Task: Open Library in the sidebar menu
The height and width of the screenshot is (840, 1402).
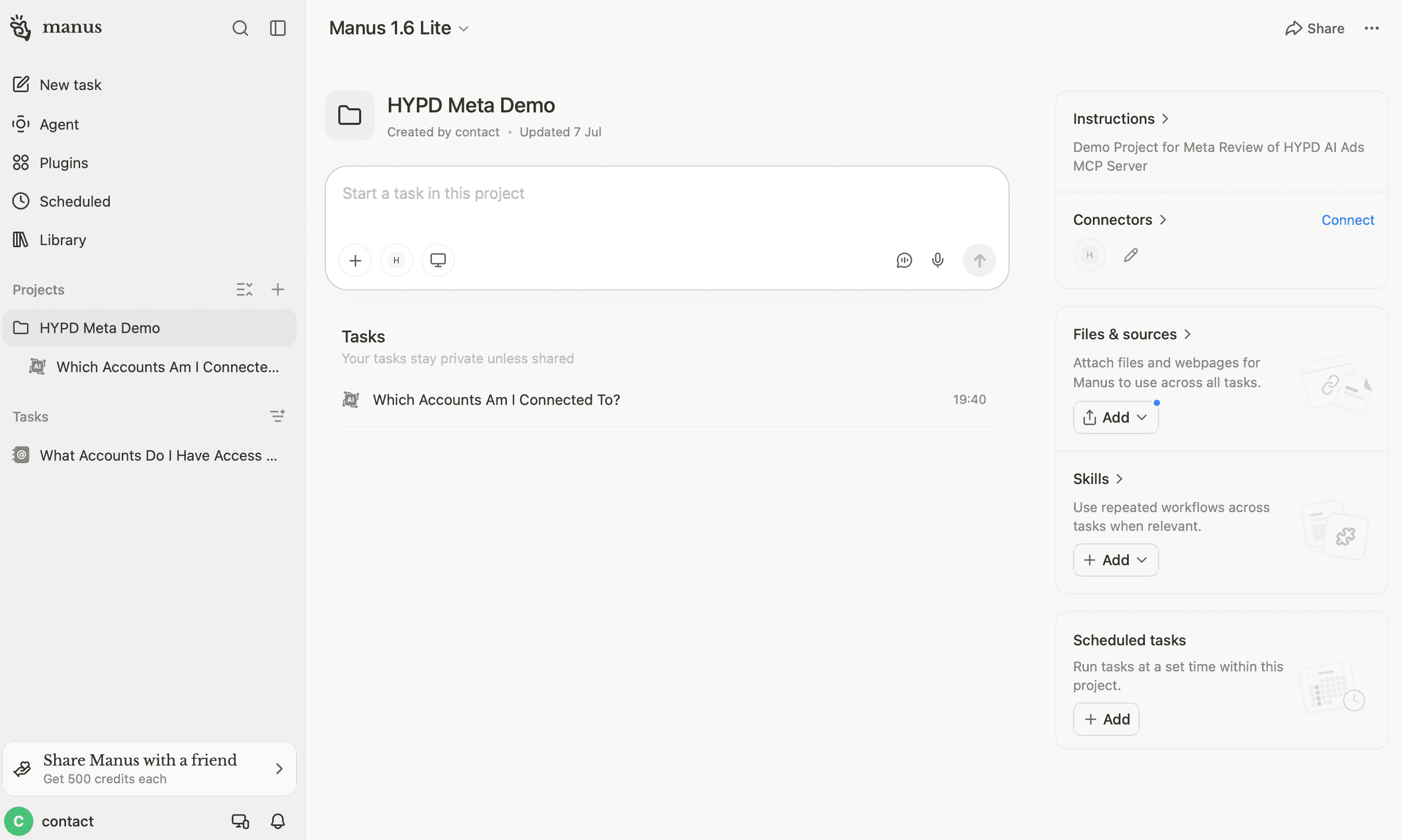Action: pyautogui.click(x=62, y=240)
